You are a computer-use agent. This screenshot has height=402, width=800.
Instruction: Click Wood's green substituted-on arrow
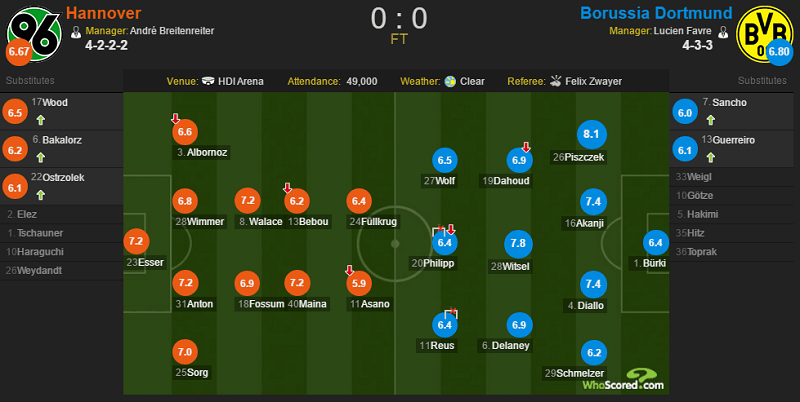[41, 120]
